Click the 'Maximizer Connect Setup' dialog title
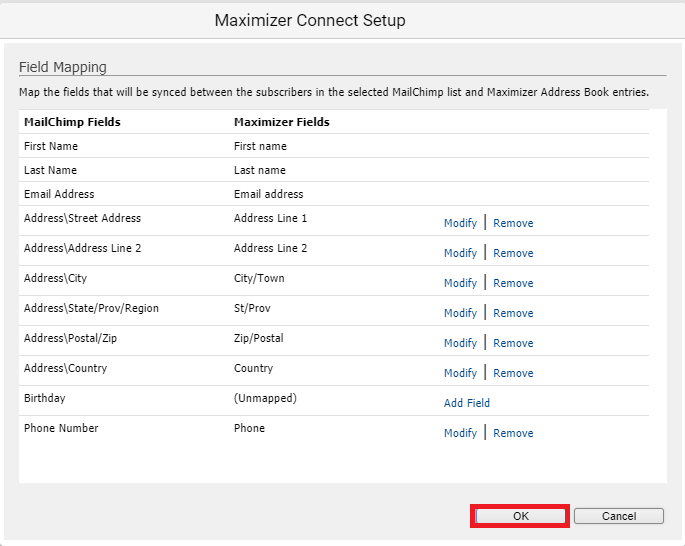The height and width of the screenshot is (546, 685). point(310,20)
